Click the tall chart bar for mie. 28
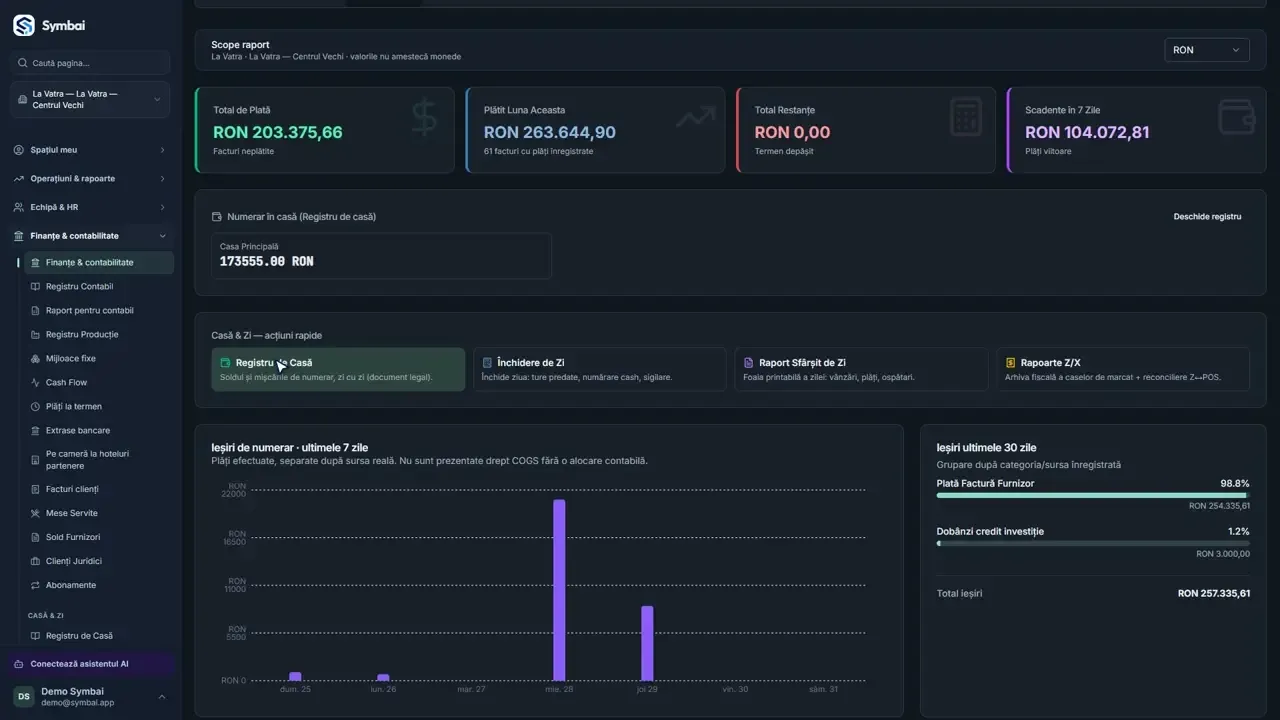Viewport: 1280px width, 720px height. point(559,590)
